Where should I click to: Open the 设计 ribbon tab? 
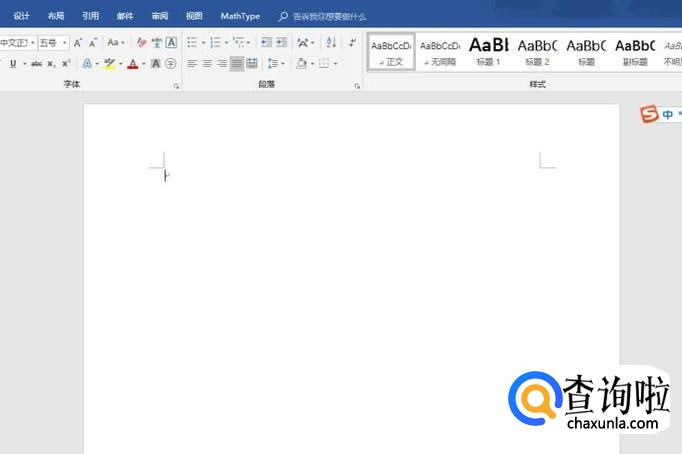21,16
